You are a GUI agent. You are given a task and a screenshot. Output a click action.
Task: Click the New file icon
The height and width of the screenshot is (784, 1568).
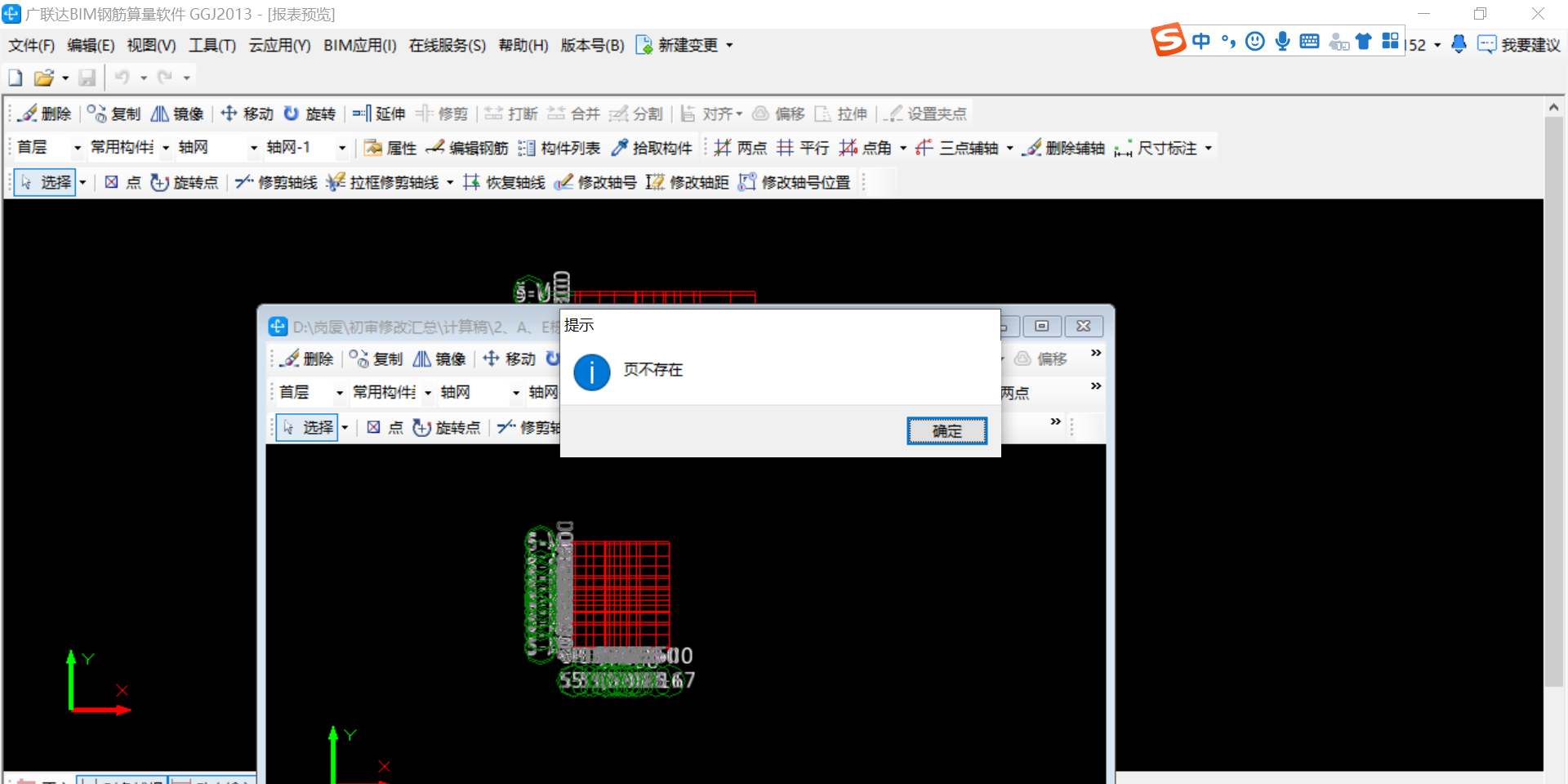(16, 78)
